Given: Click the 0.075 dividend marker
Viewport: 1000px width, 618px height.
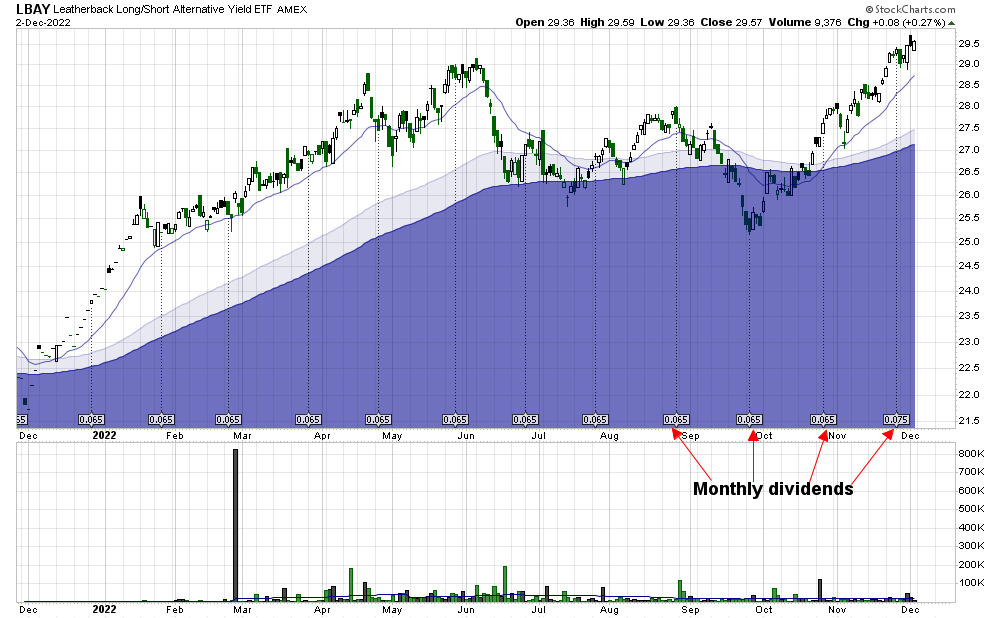Looking at the screenshot, I should [x=896, y=420].
